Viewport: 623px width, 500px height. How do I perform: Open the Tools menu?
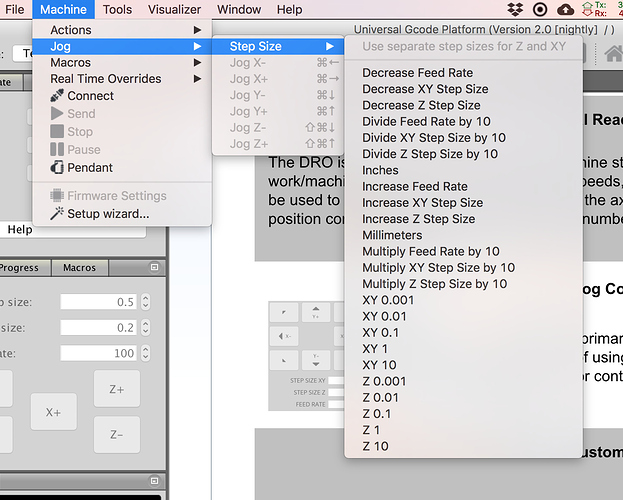pos(117,9)
